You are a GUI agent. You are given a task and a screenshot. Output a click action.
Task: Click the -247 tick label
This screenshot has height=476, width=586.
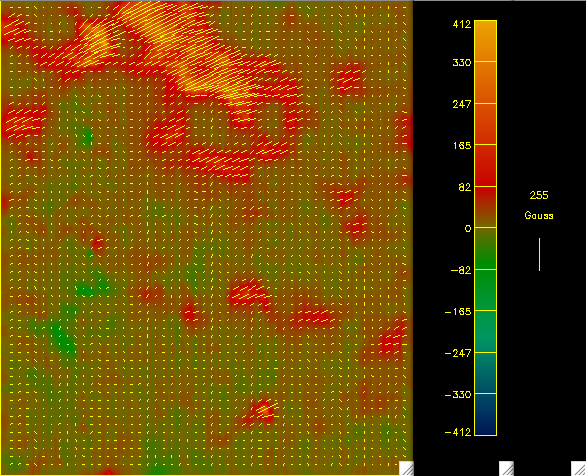[x=458, y=353]
